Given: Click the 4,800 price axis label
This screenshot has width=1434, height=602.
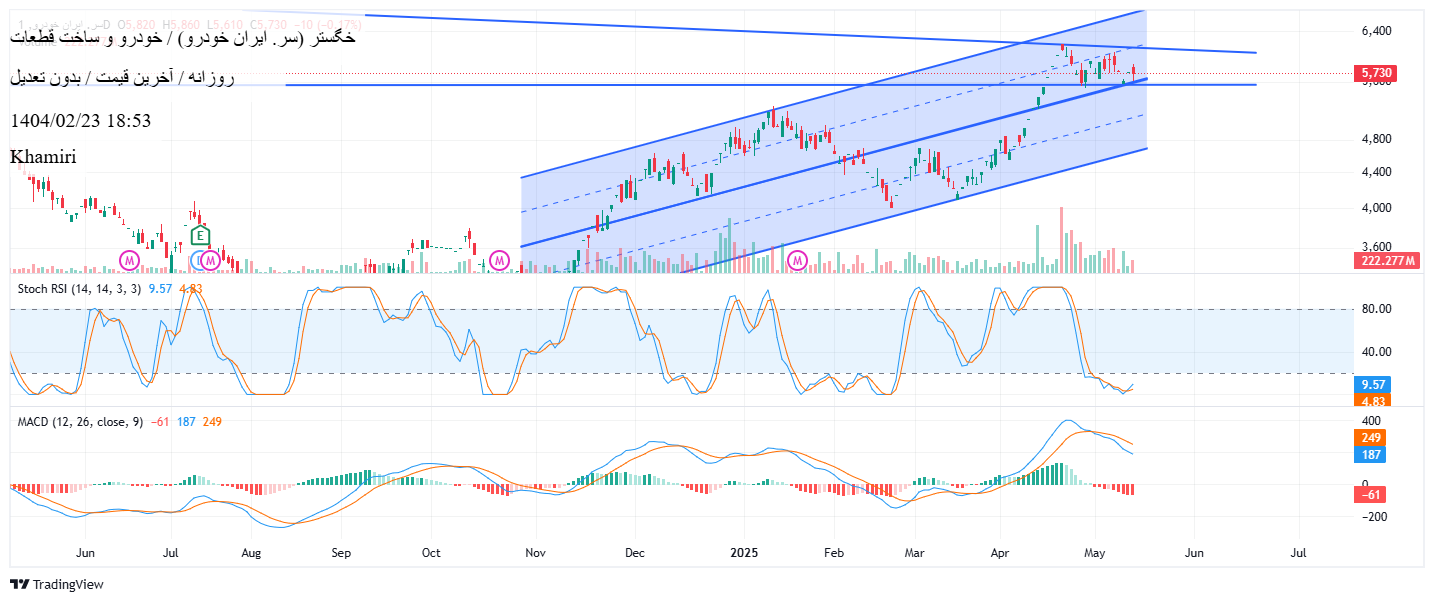Looking at the screenshot, I should point(1377,139).
